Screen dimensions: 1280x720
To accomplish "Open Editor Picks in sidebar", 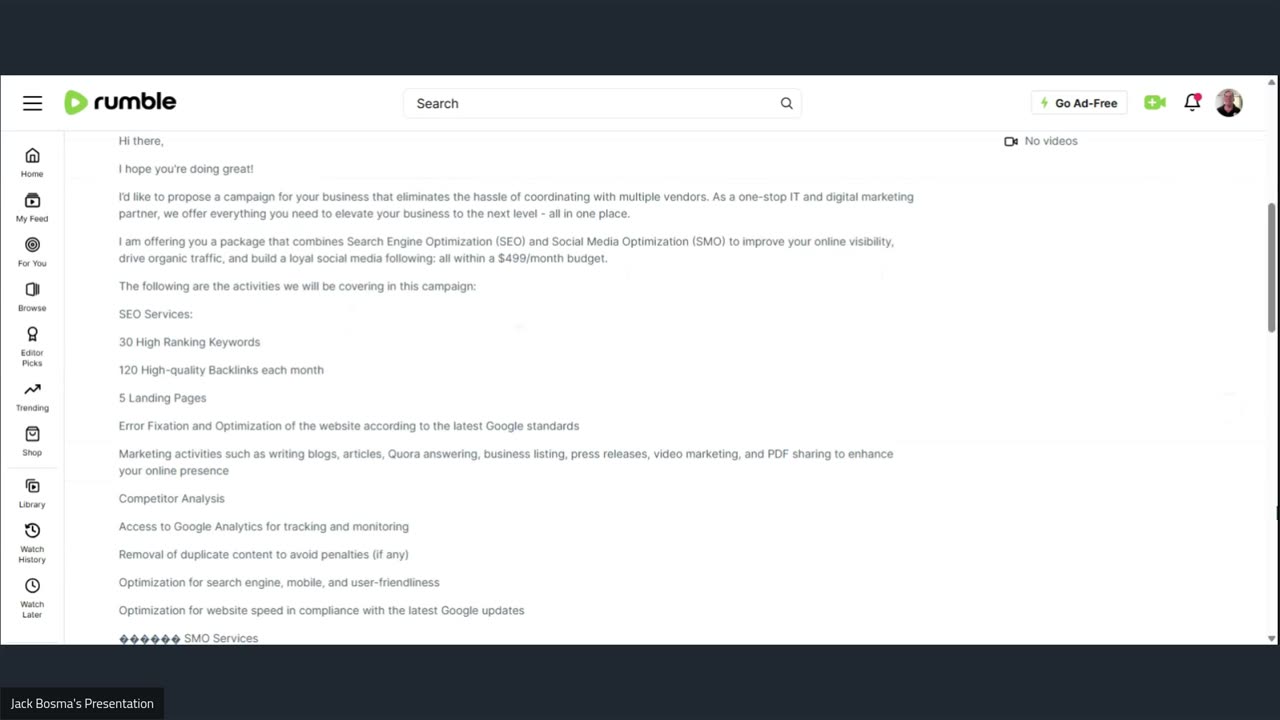I will (32, 346).
